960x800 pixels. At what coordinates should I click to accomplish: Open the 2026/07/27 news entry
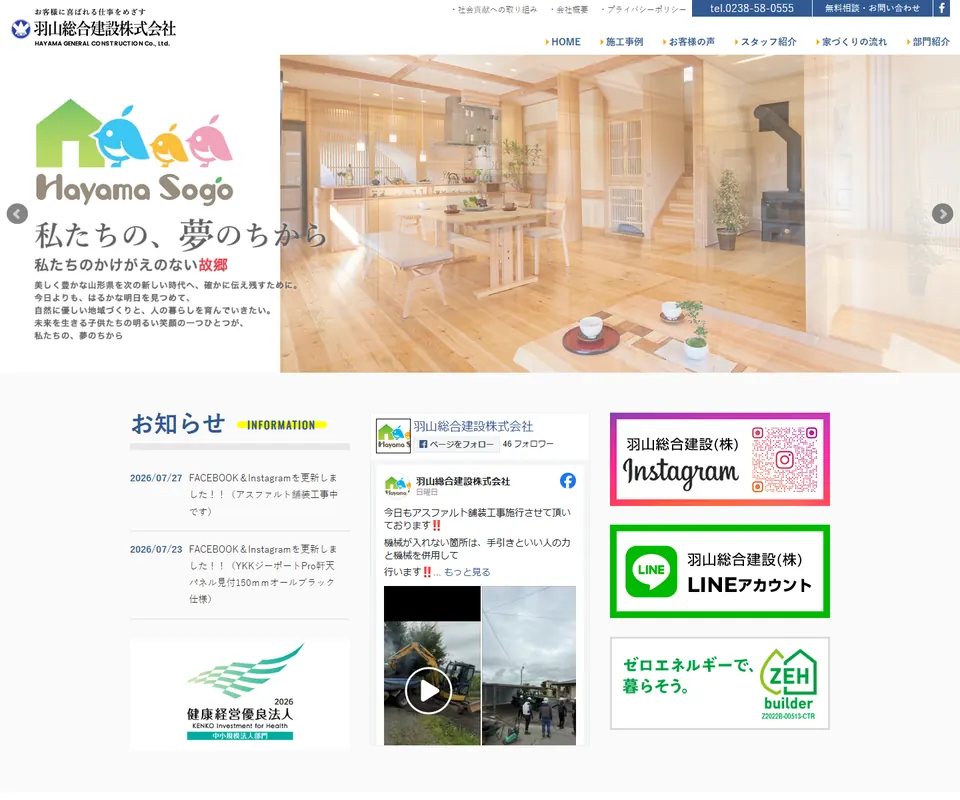239,495
